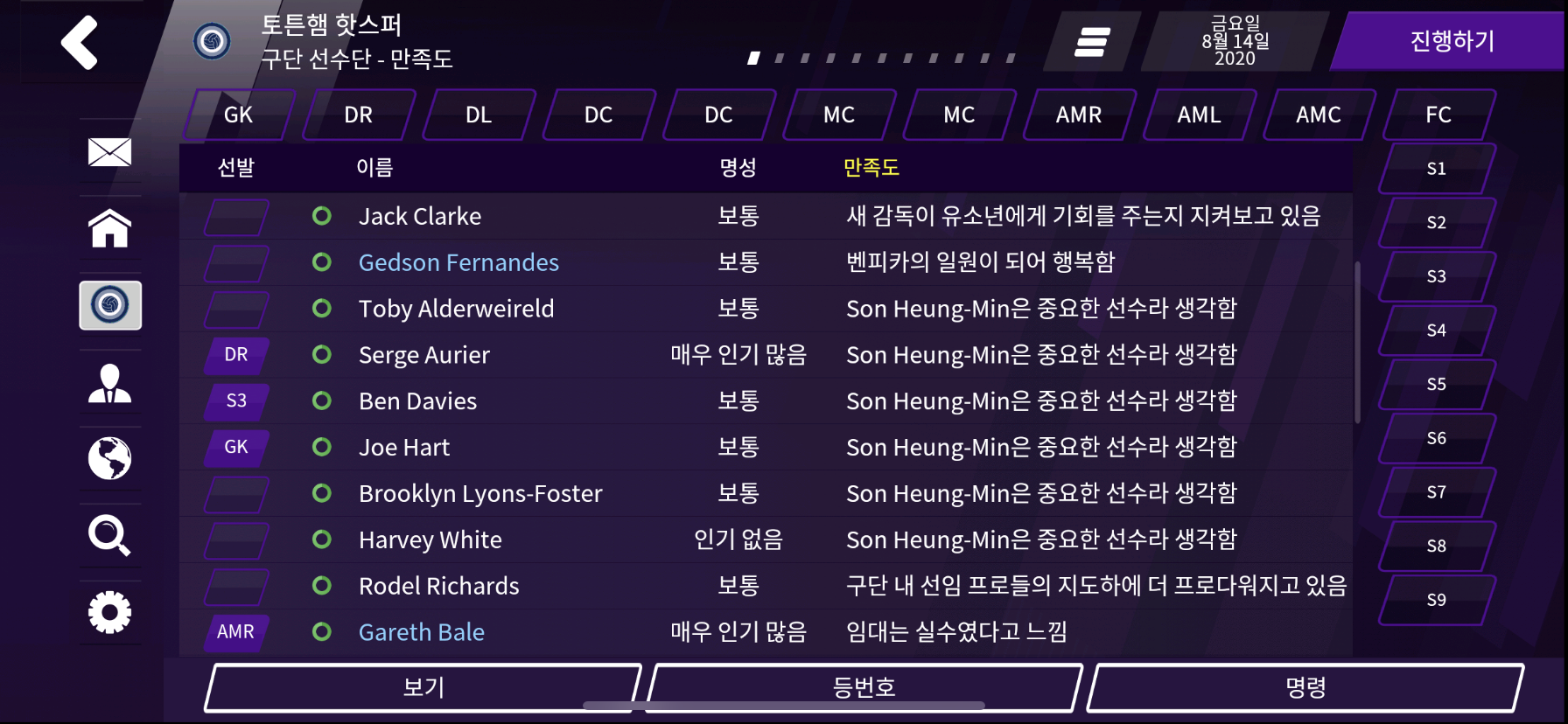Click the player list vertical scrollbar
This screenshot has width=1568, height=724.
click(1358, 342)
